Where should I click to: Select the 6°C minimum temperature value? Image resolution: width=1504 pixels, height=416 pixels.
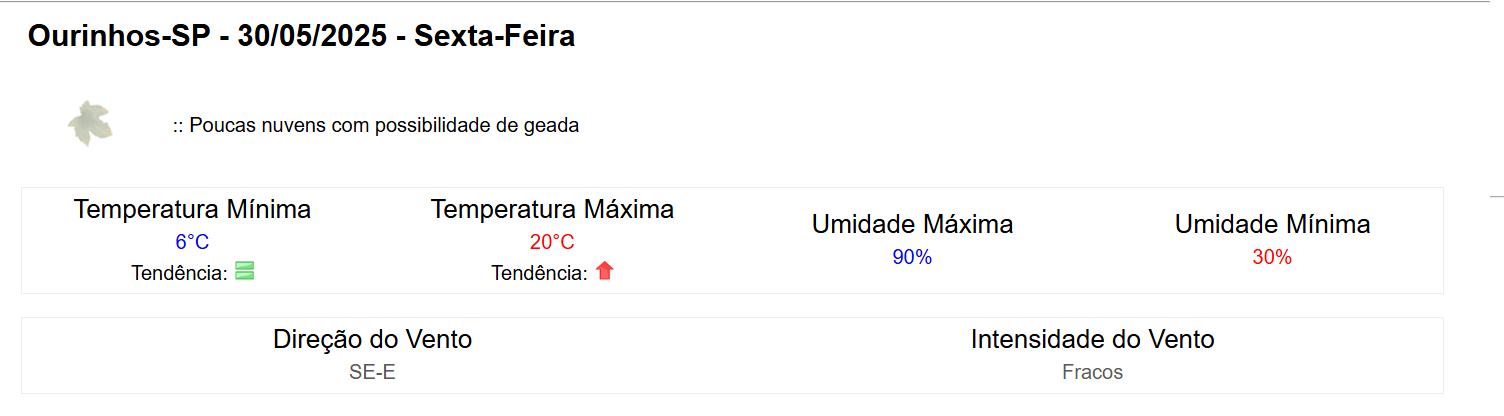coord(192,242)
